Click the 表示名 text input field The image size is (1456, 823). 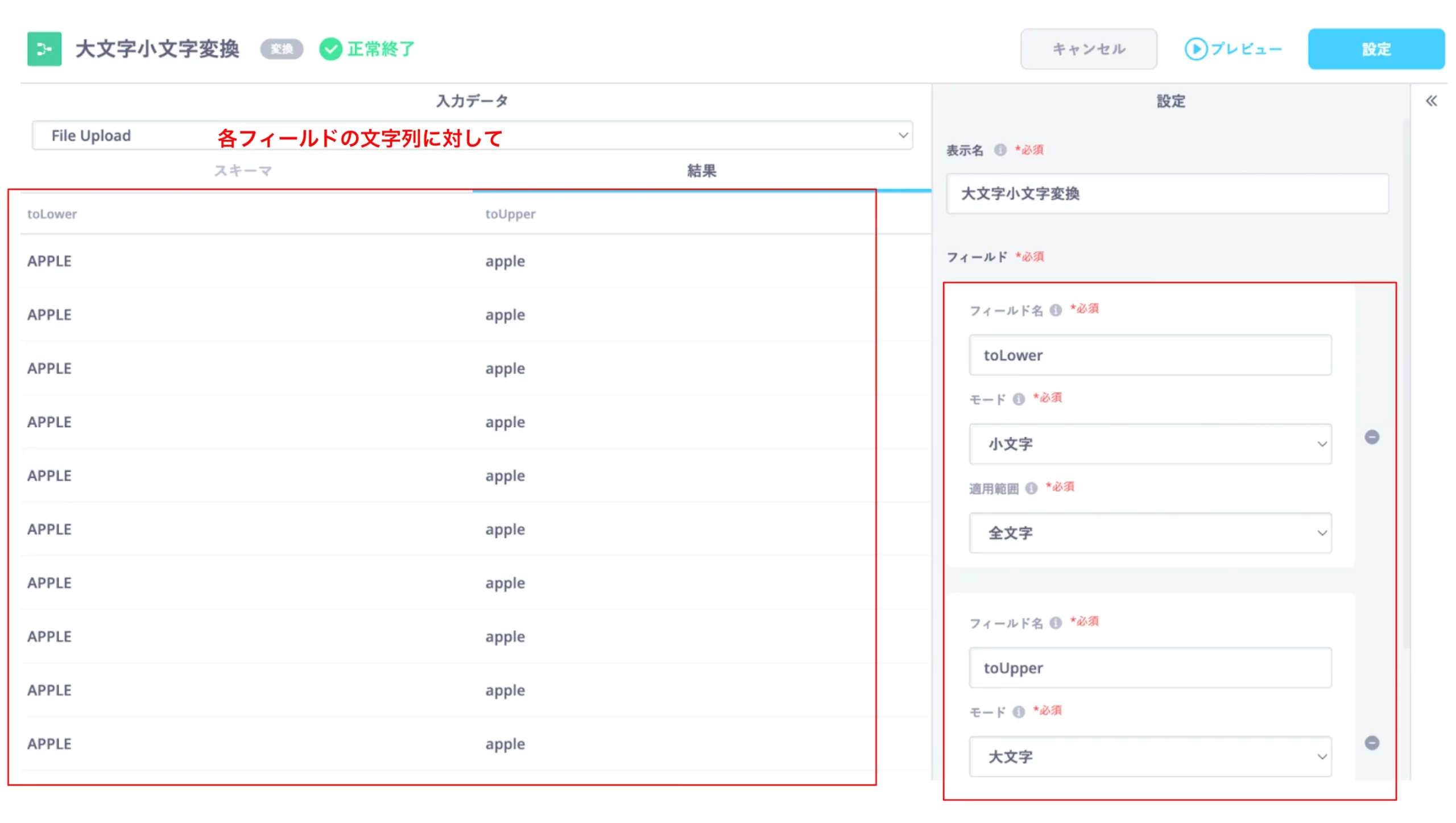tap(1167, 193)
